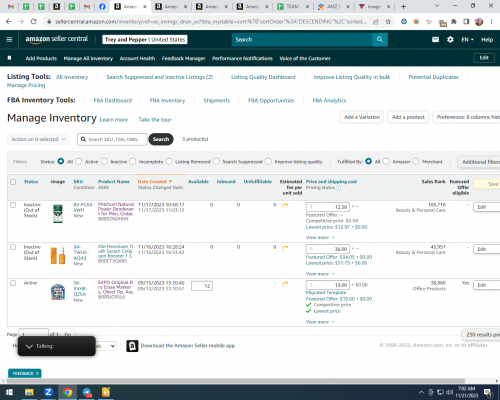The width and height of the screenshot is (500, 400).
Task: Expand View more for EXPO row
Action: [x=320, y=322]
